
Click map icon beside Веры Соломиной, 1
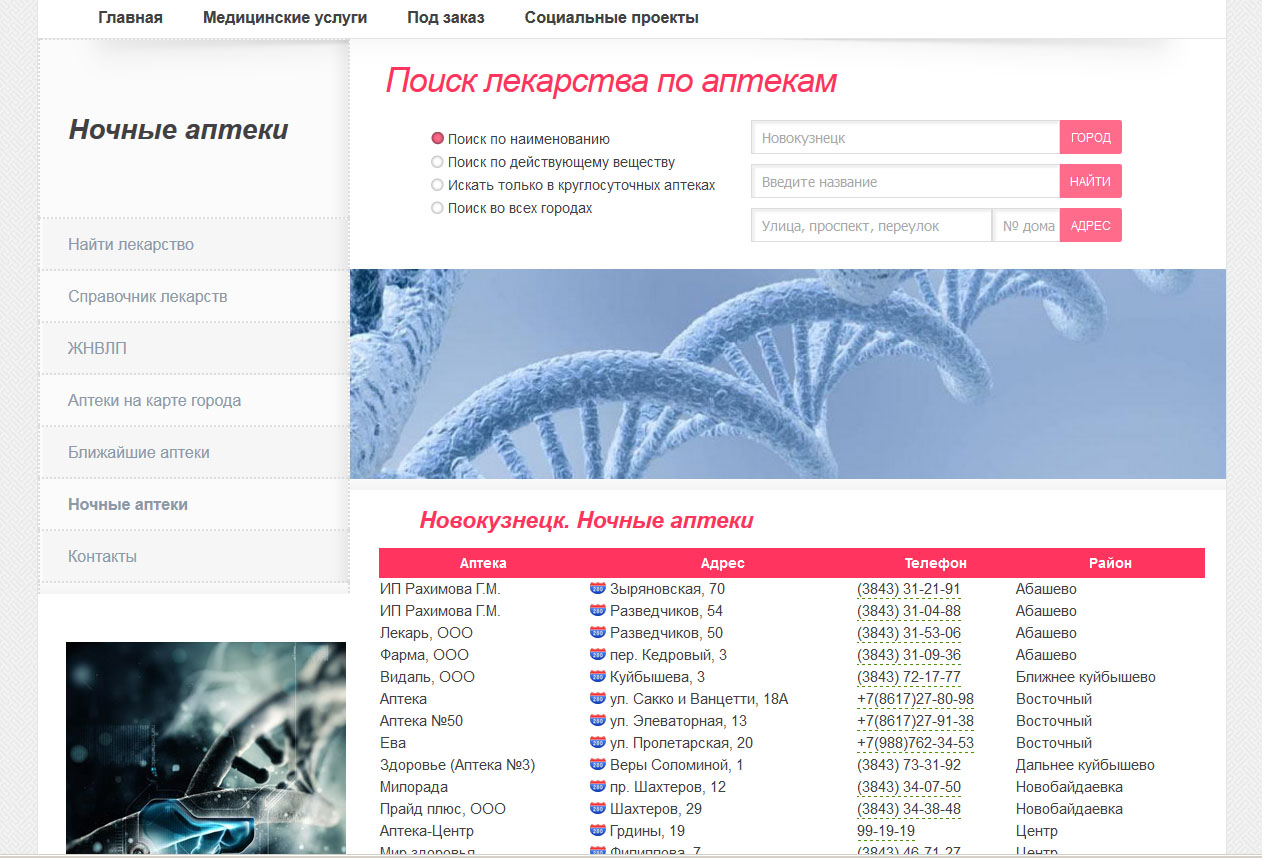point(598,764)
